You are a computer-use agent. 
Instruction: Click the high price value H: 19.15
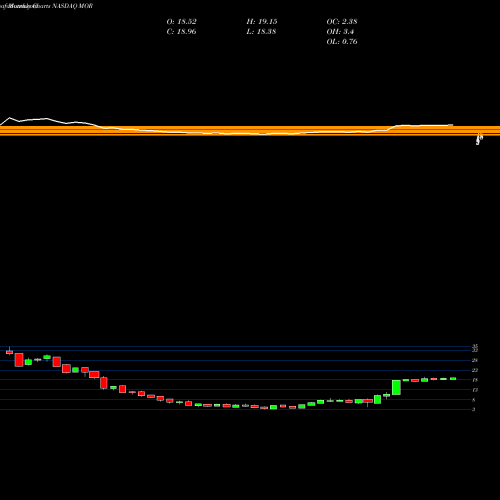(x=262, y=22)
